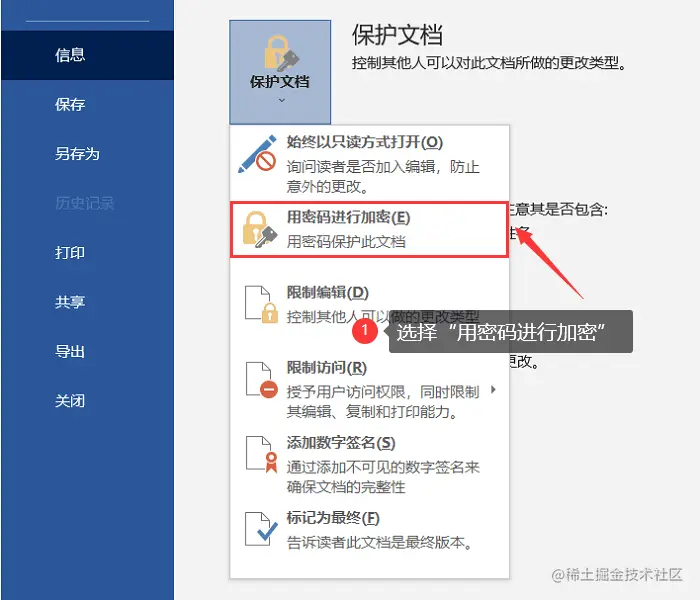700x600 pixels.
Task: Select 标记为最终(F) option
Action: tap(370, 529)
